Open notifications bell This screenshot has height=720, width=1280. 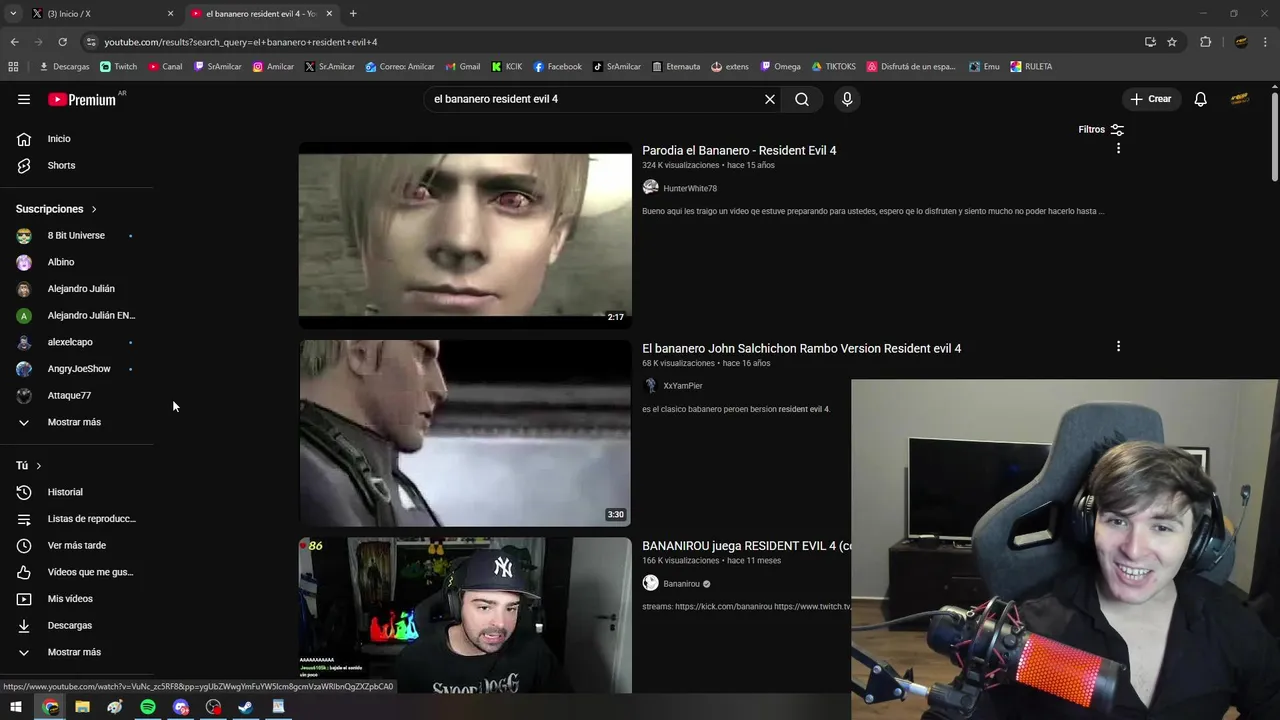point(1201,99)
